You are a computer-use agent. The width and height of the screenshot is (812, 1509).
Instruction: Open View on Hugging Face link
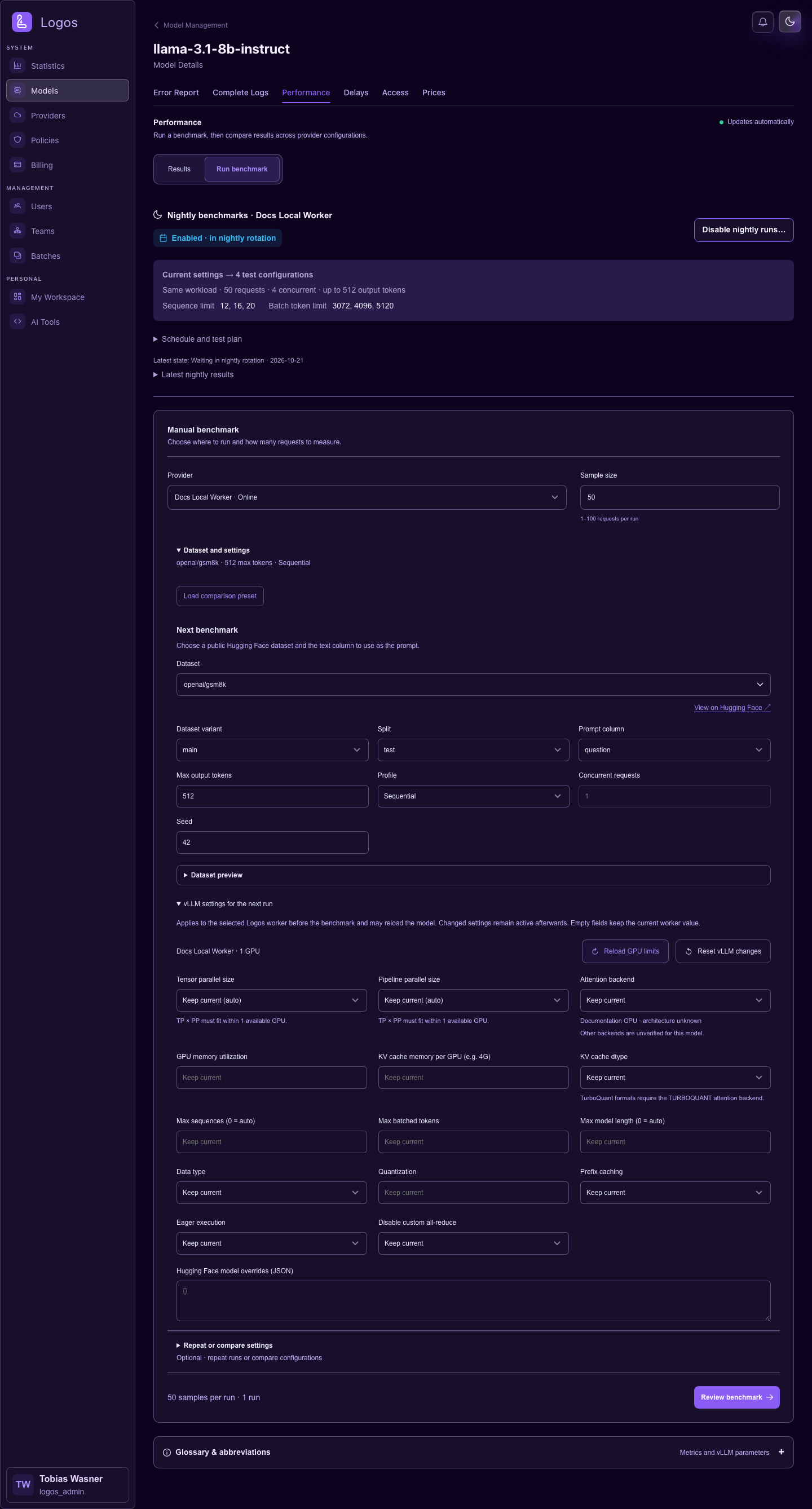tap(732, 708)
